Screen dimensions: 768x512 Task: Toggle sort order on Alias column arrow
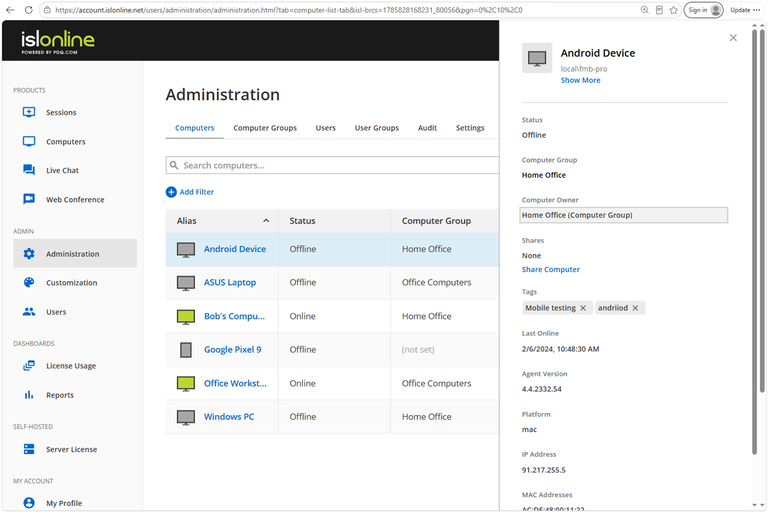(x=266, y=221)
